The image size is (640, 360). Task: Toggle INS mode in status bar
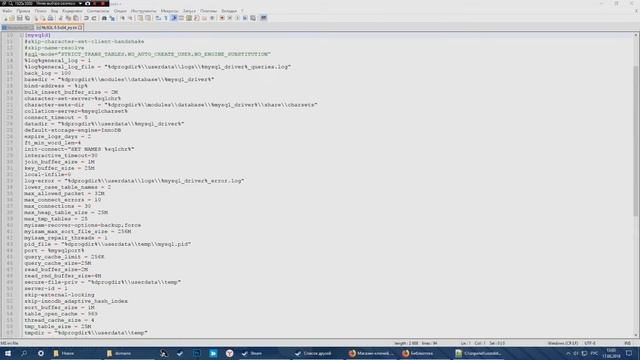tap(627, 343)
